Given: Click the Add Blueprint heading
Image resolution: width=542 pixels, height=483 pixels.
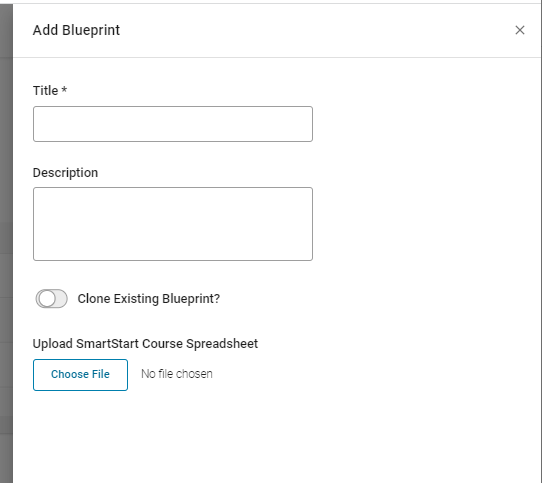Looking at the screenshot, I should [x=76, y=30].
